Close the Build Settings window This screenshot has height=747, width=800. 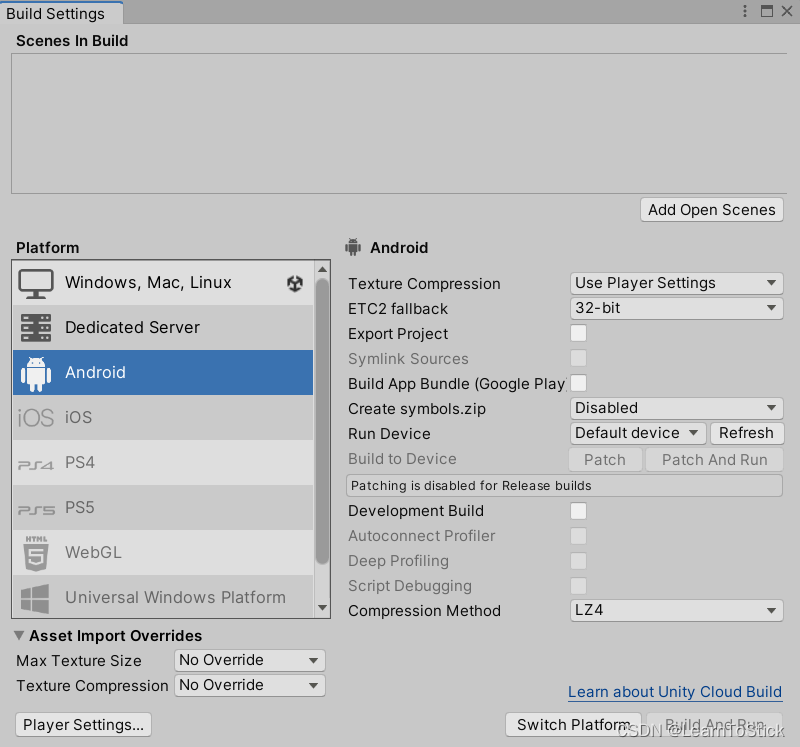tap(787, 11)
